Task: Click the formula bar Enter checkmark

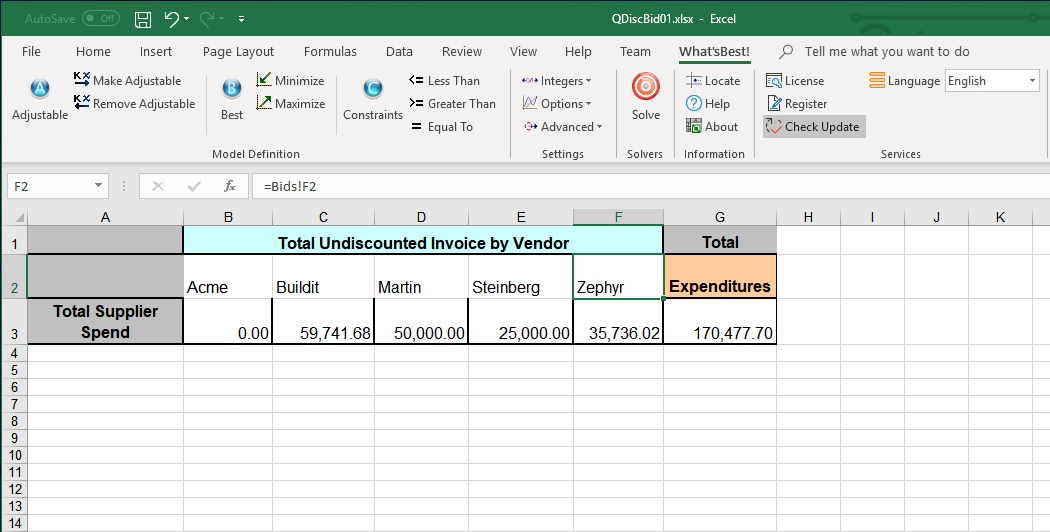Action: [x=194, y=186]
